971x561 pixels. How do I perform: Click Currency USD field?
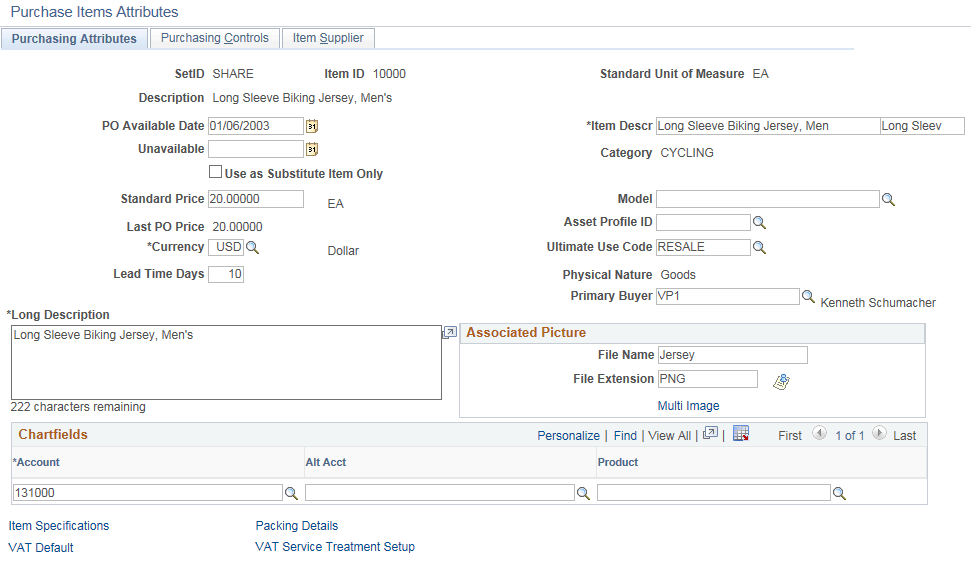[226, 247]
